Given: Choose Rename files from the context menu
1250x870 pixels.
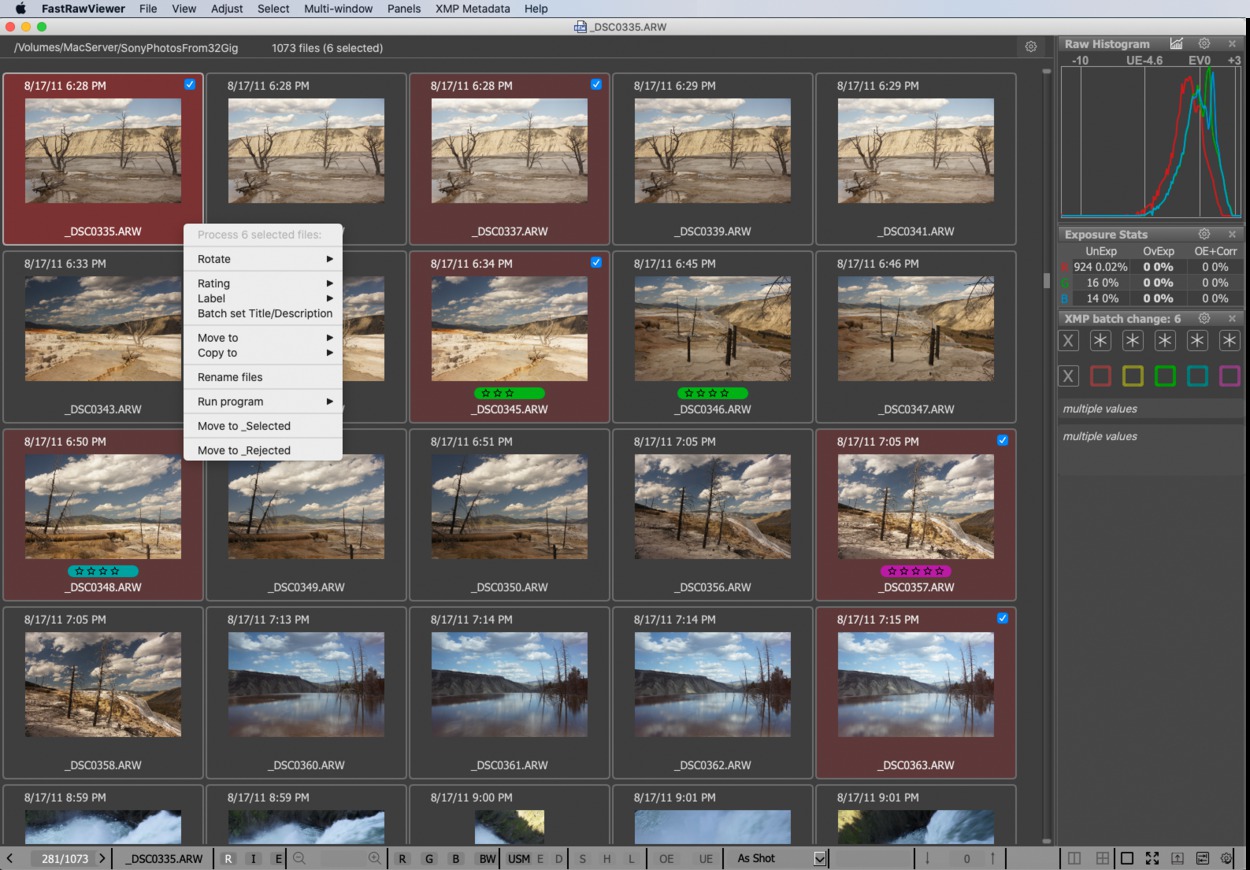Looking at the screenshot, I should [x=230, y=377].
